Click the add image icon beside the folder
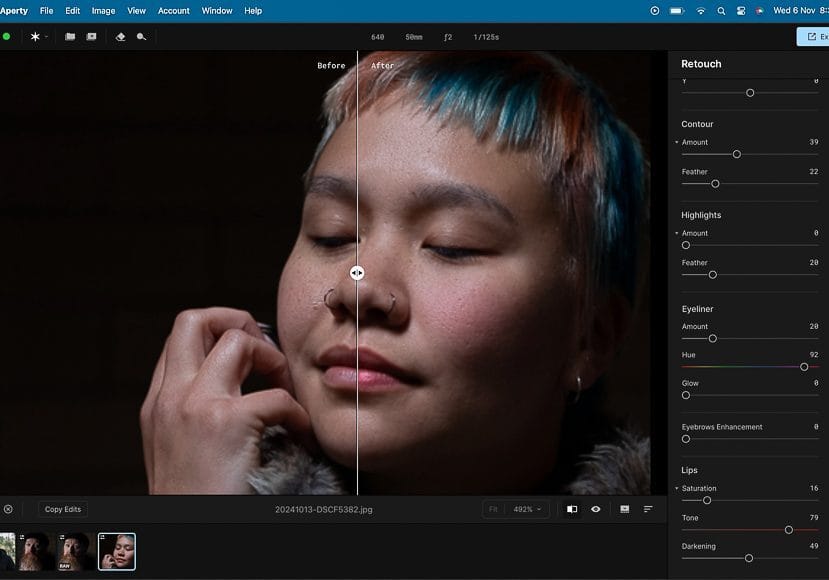Viewport: 829px width, 580px height. (91, 37)
